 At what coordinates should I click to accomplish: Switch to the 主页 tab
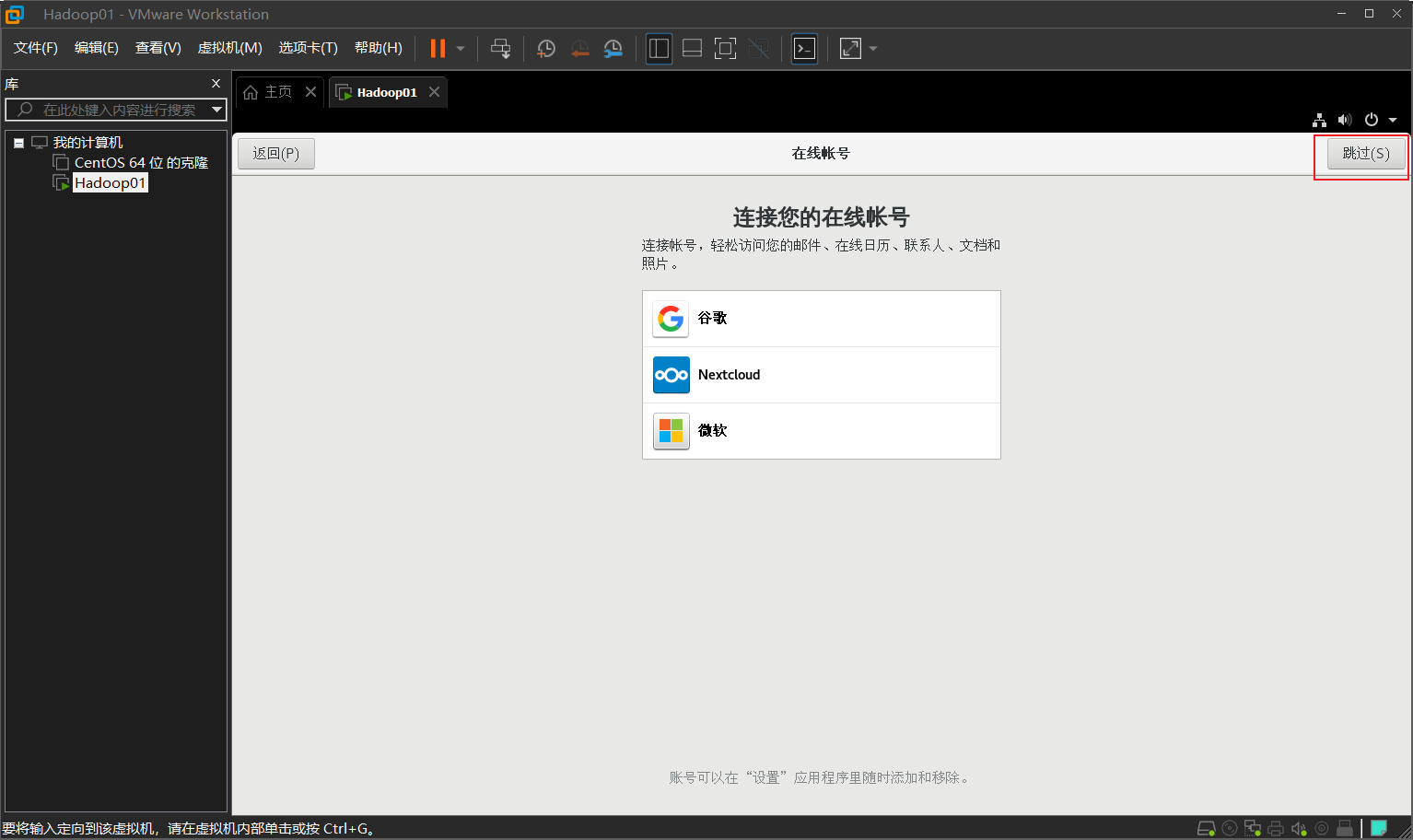[278, 92]
